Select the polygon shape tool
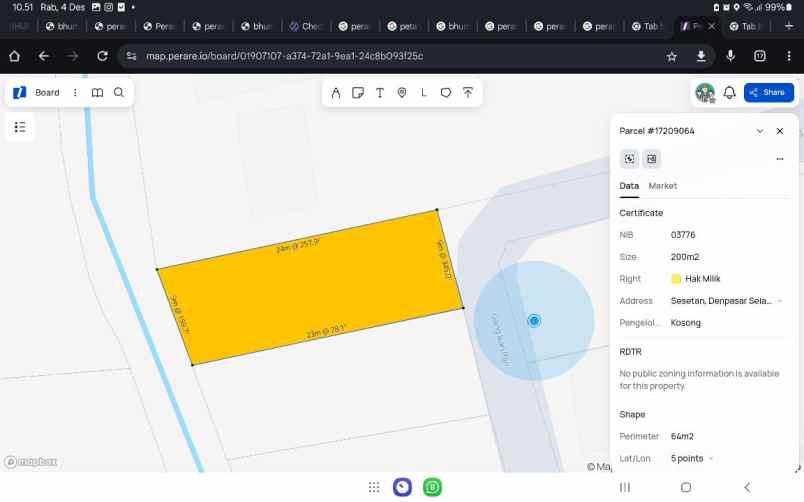The height and width of the screenshot is (502, 804). pos(446,93)
